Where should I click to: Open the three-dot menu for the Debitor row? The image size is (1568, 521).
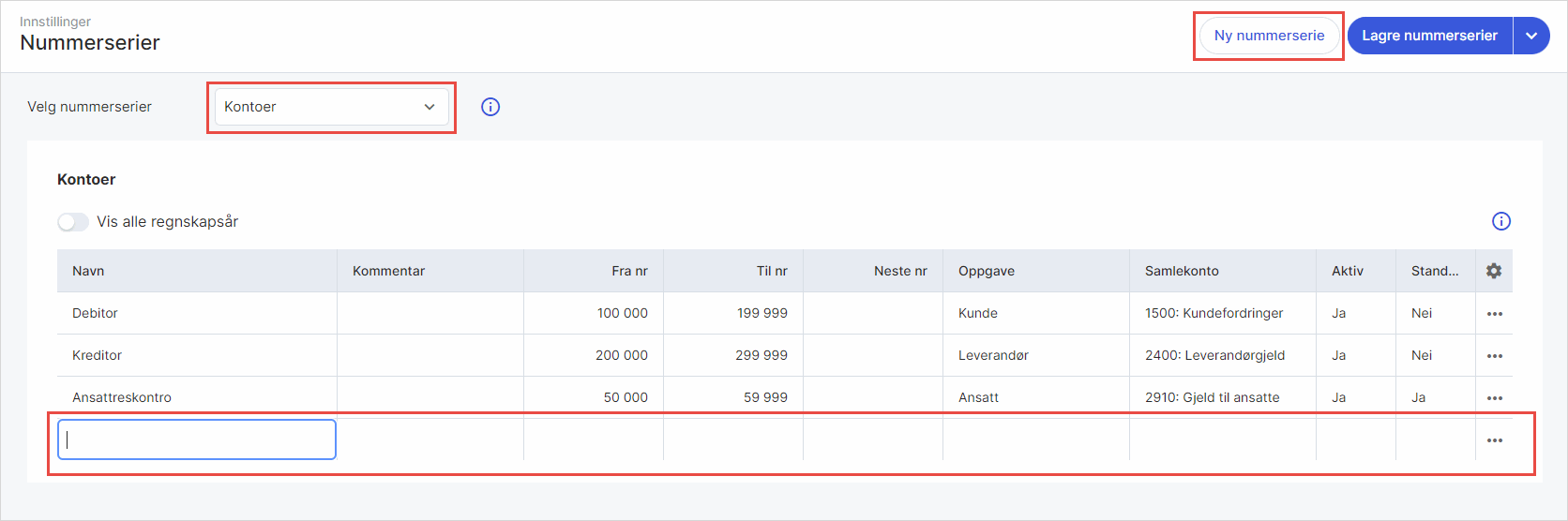pyautogui.click(x=1495, y=314)
